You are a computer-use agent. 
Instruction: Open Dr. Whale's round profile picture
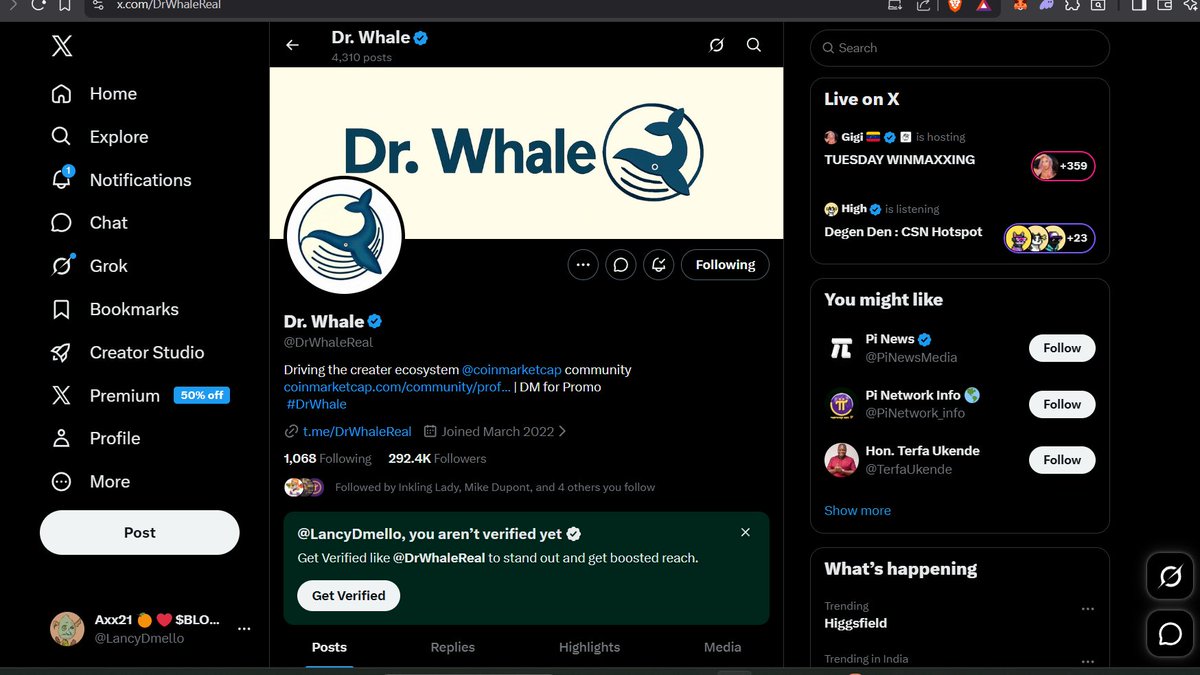344,236
